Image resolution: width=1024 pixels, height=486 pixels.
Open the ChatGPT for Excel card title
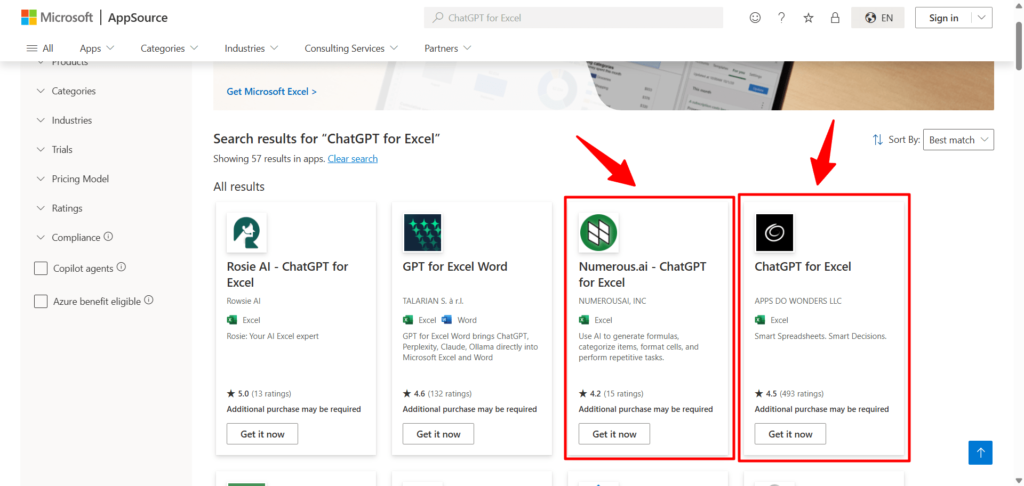pos(803,267)
